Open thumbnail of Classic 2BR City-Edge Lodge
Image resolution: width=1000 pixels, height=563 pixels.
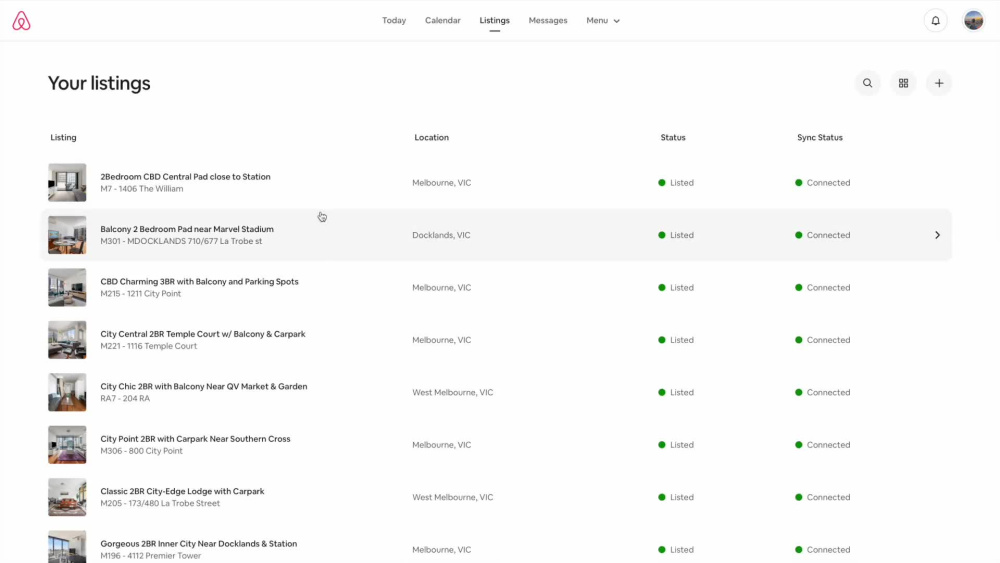67,497
